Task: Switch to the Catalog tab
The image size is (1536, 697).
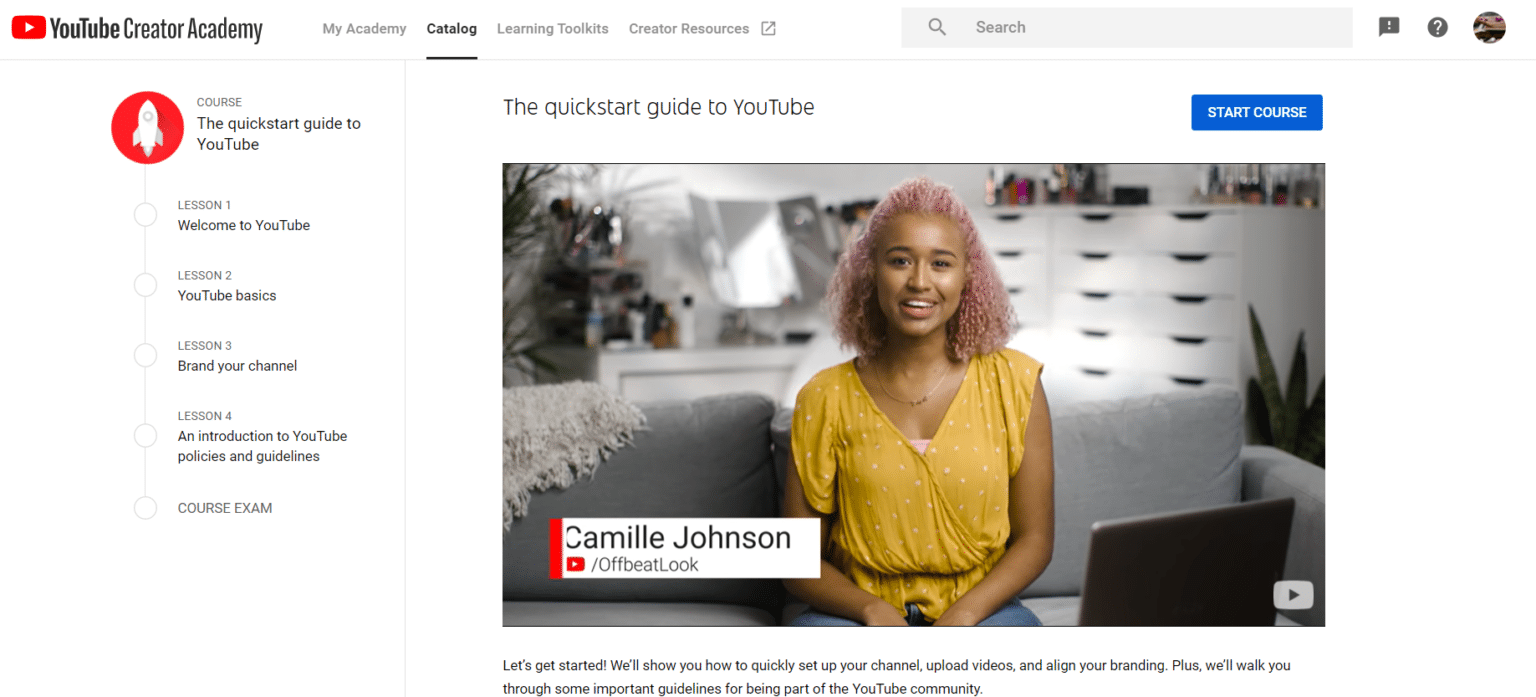Action: [x=451, y=29]
